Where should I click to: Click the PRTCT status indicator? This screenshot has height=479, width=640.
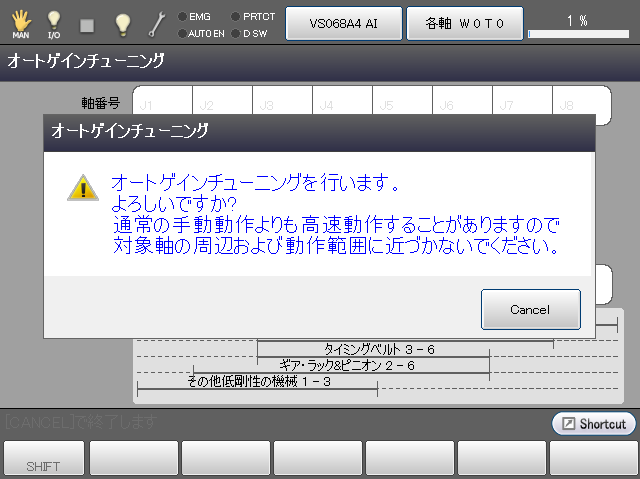click(x=252, y=16)
